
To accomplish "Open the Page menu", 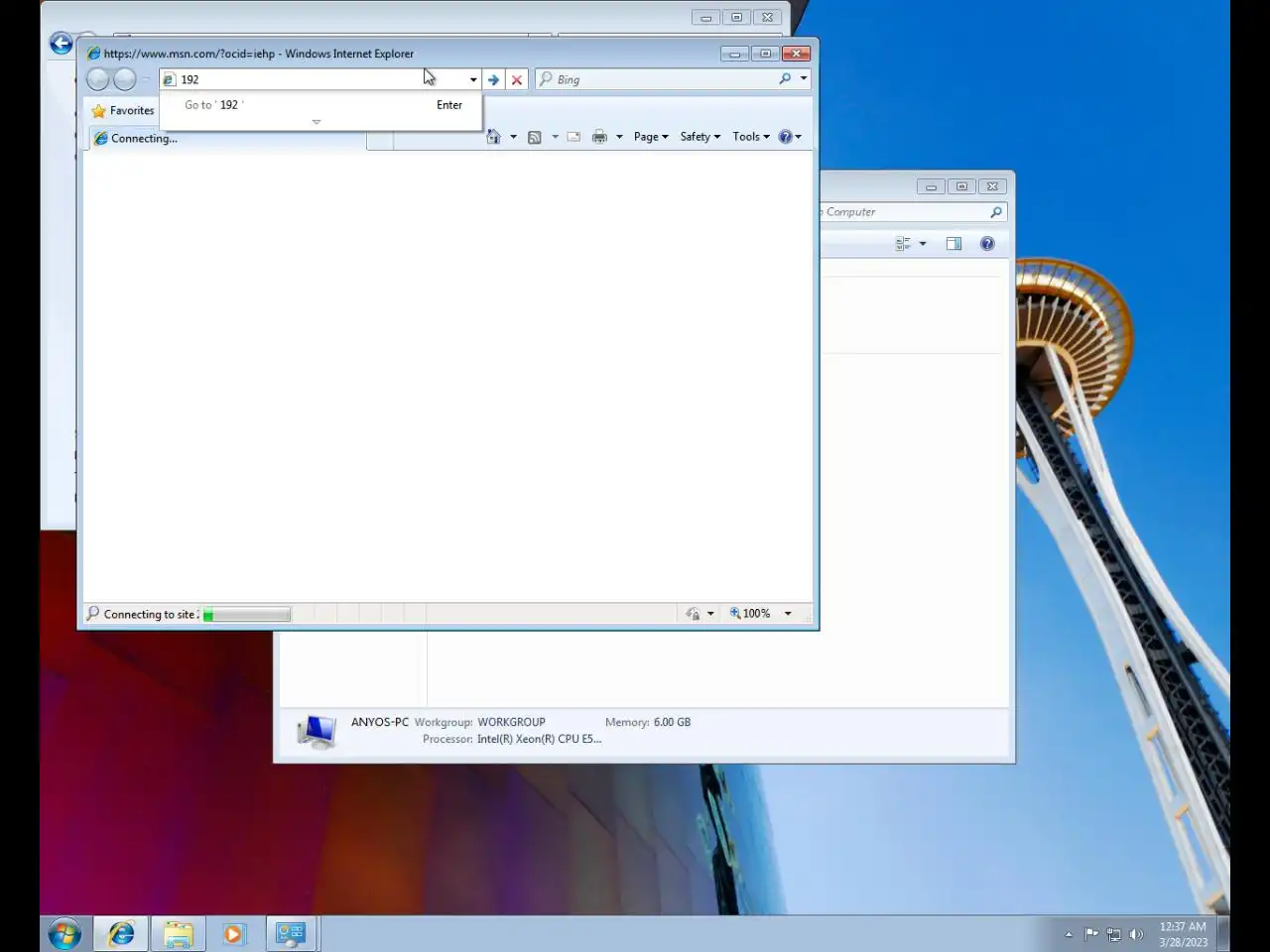I will (651, 137).
